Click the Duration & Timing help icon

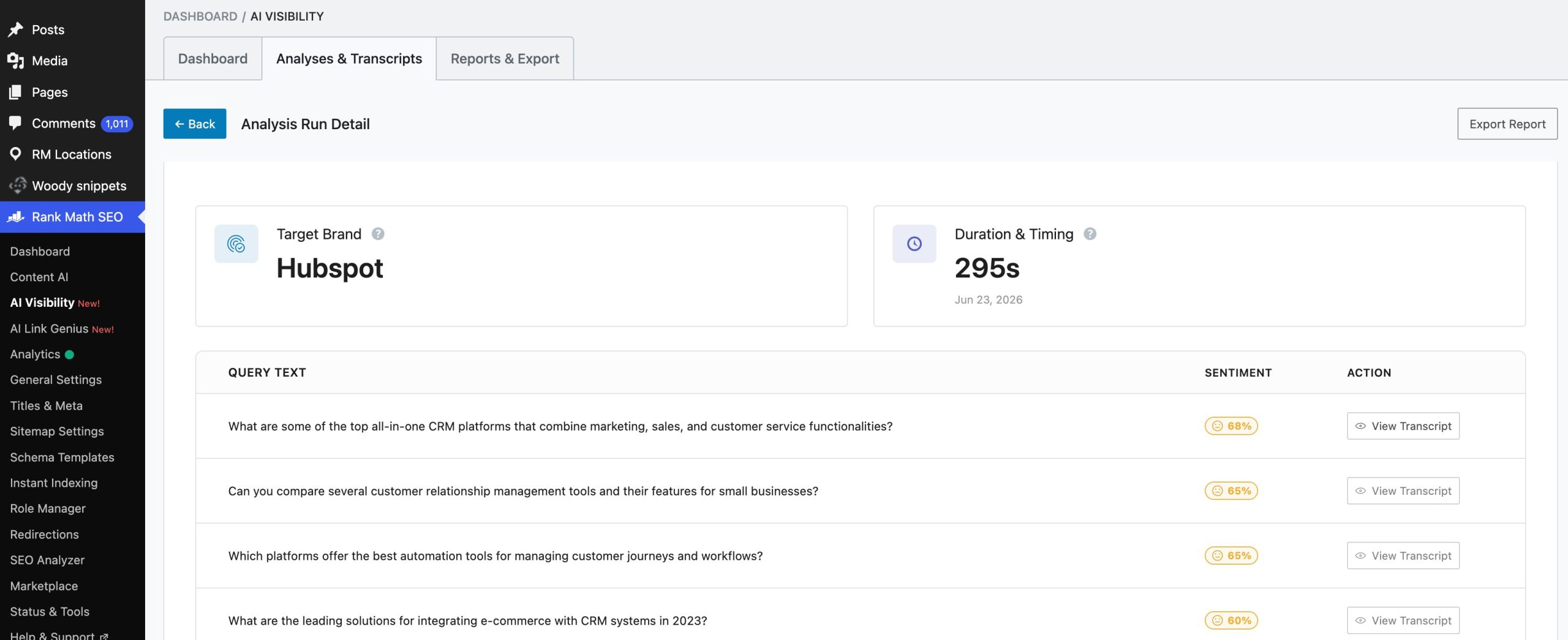pyautogui.click(x=1090, y=234)
